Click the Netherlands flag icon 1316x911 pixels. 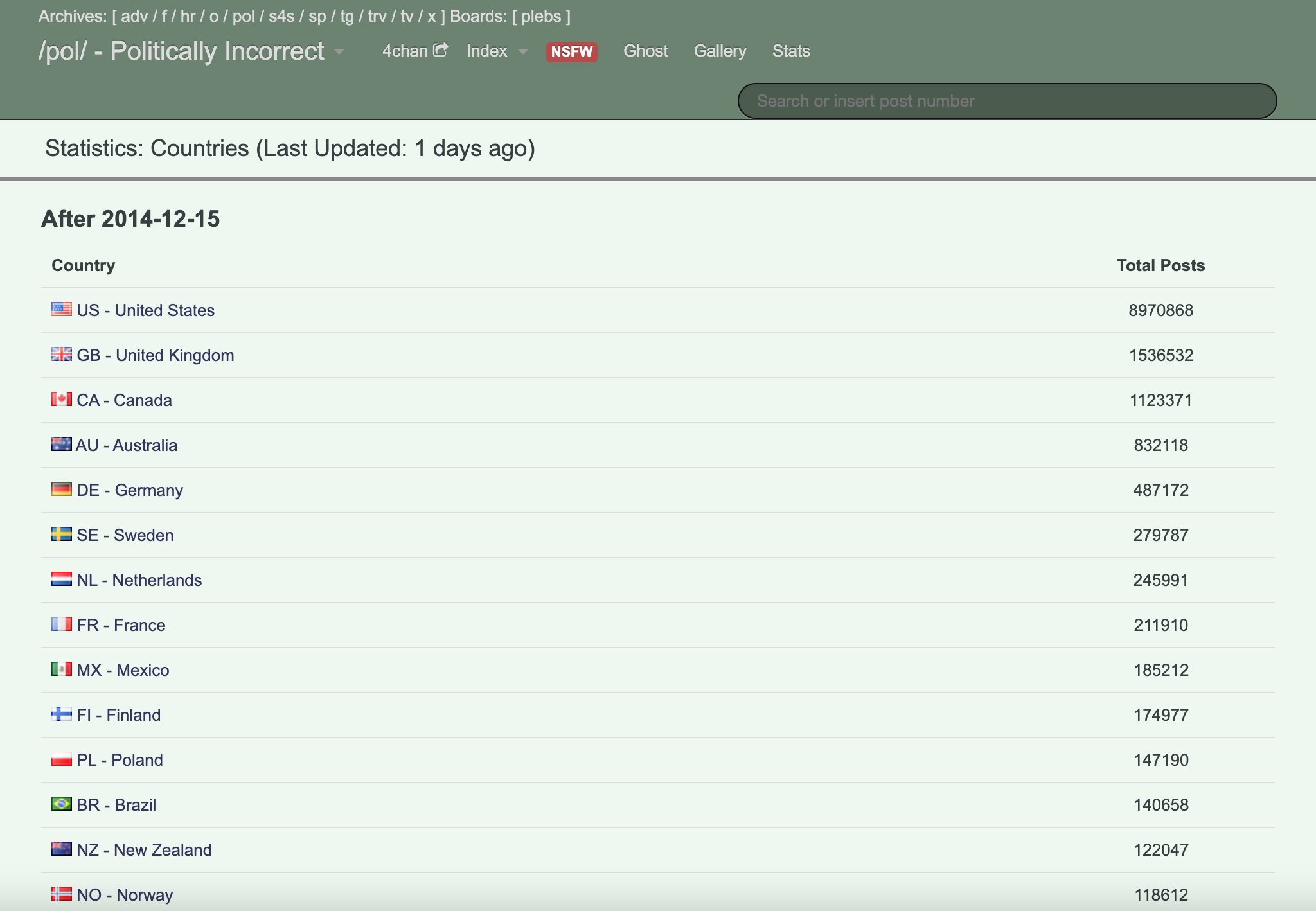62,579
